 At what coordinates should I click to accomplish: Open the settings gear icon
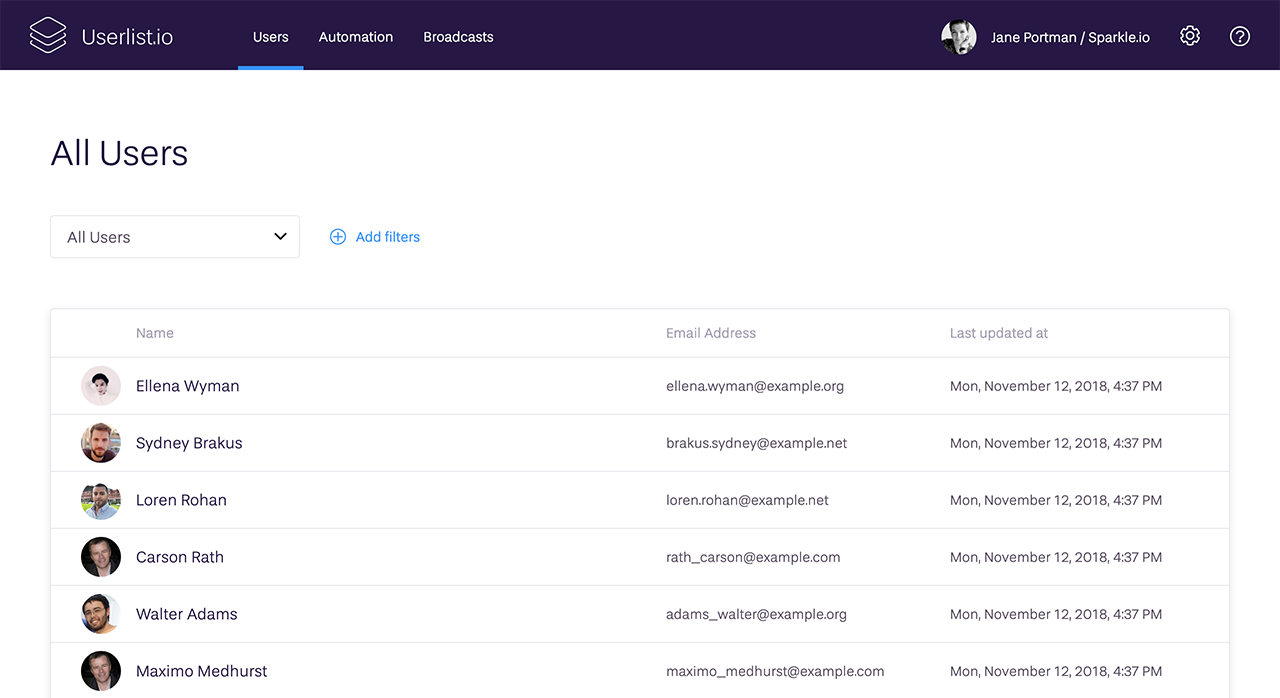click(1189, 35)
